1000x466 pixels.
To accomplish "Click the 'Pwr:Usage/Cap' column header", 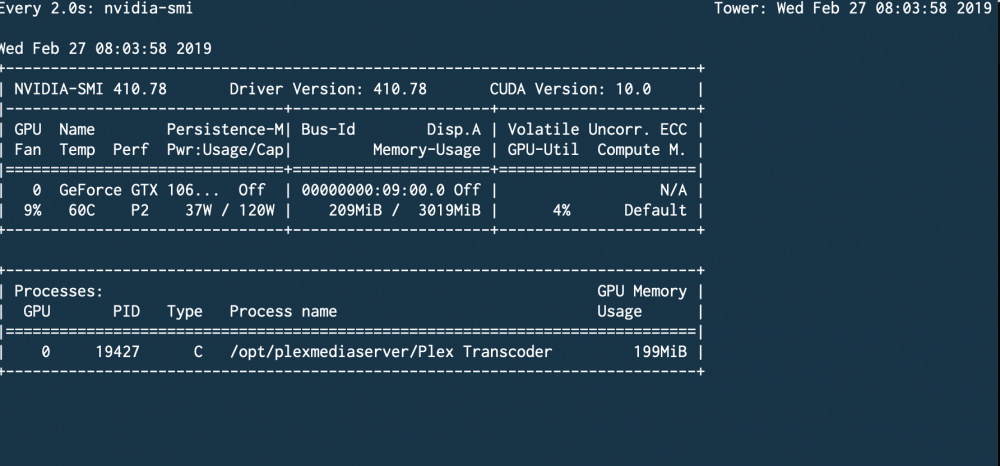I will [x=225, y=150].
